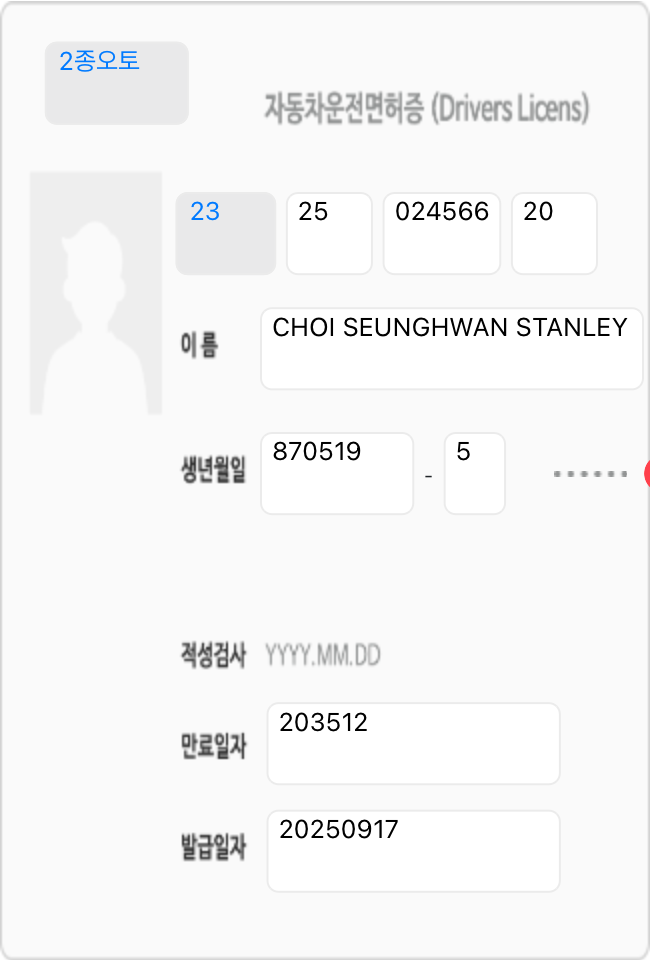Viewport: 650px width, 960px height.
Task: Focus the expiry date field 203512
Action: [x=413, y=743]
